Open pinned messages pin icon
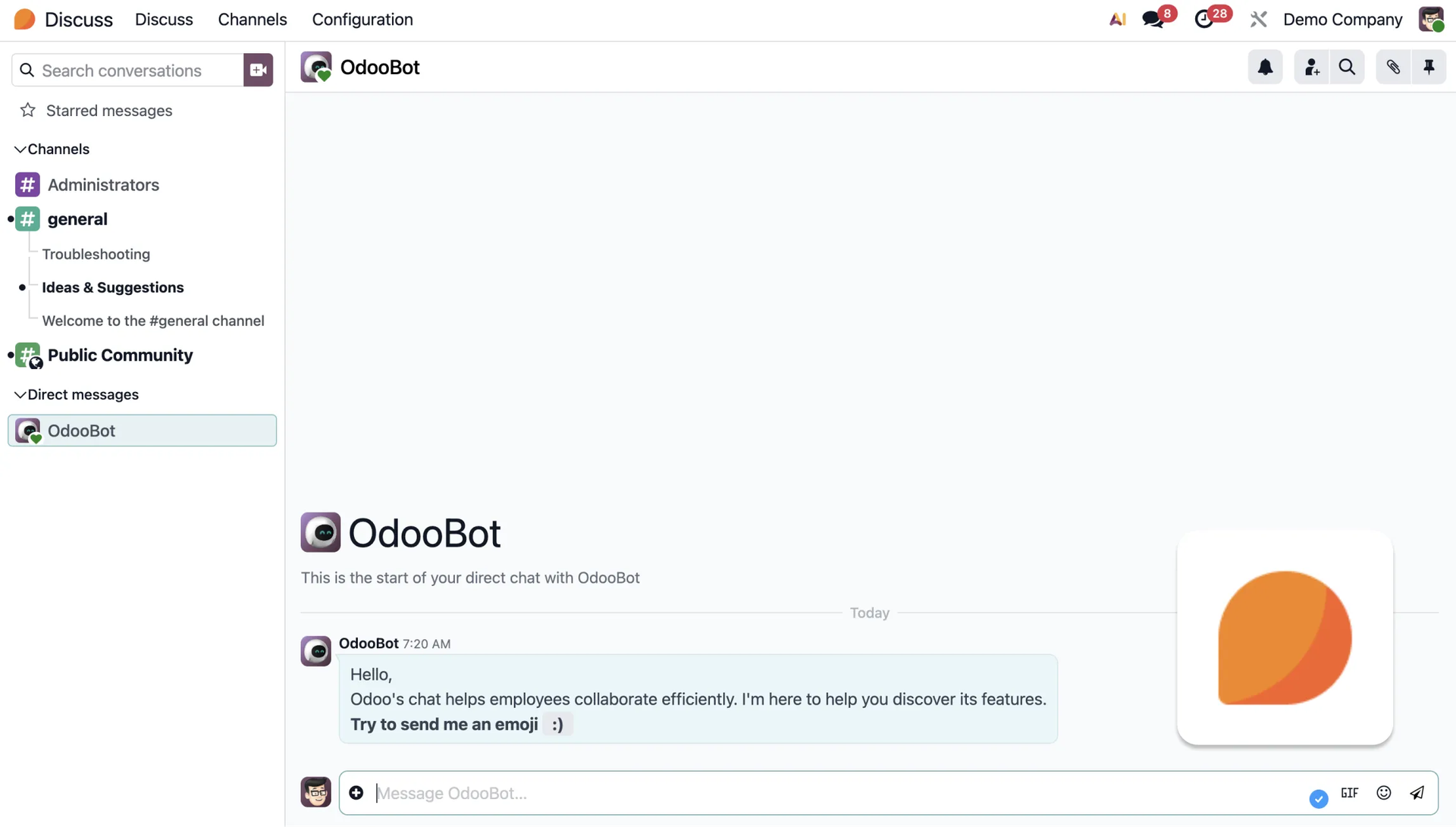 1429,67
